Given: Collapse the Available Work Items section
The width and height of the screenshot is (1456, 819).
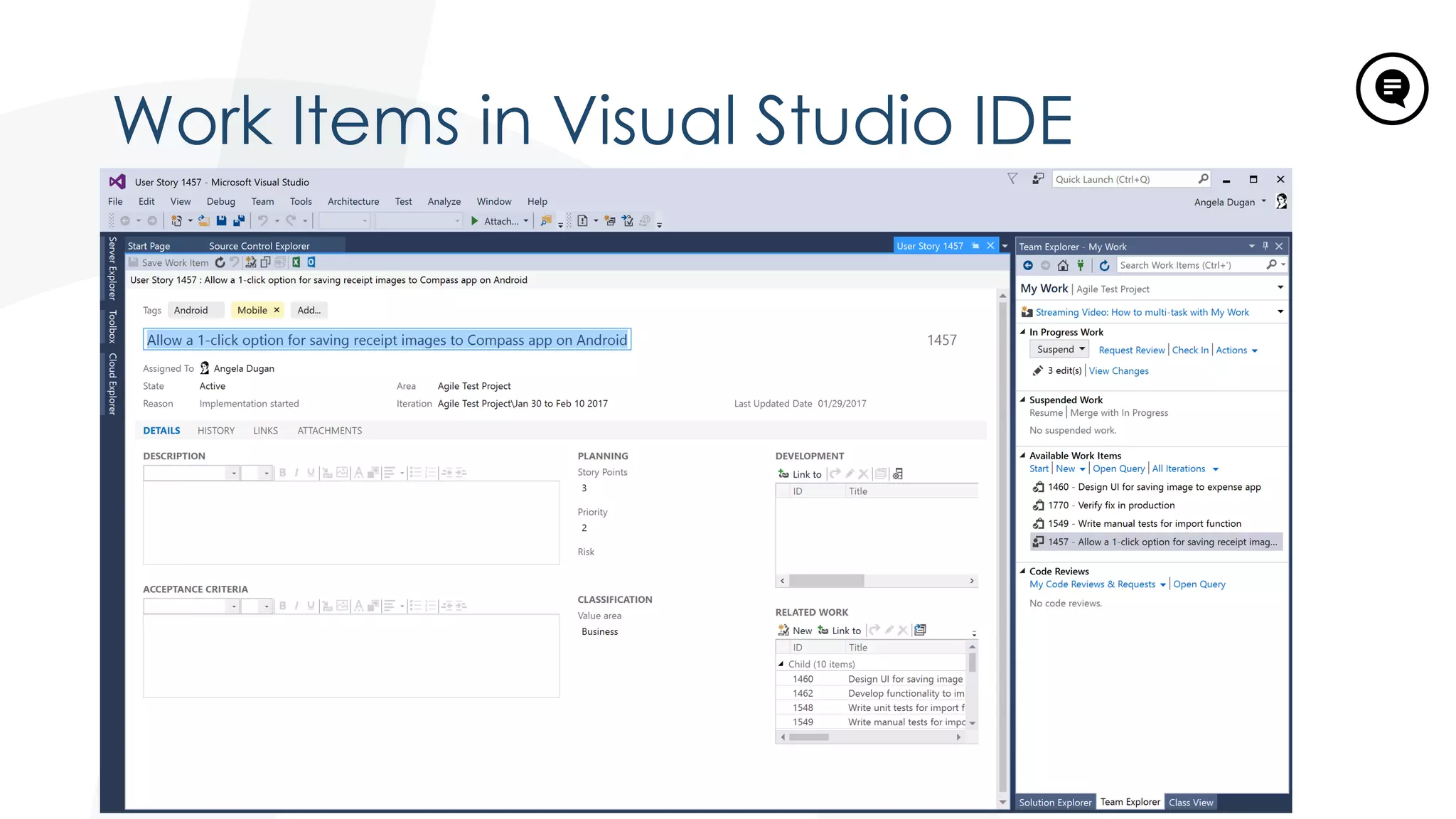Looking at the screenshot, I should pyautogui.click(x=1023, y=456).
